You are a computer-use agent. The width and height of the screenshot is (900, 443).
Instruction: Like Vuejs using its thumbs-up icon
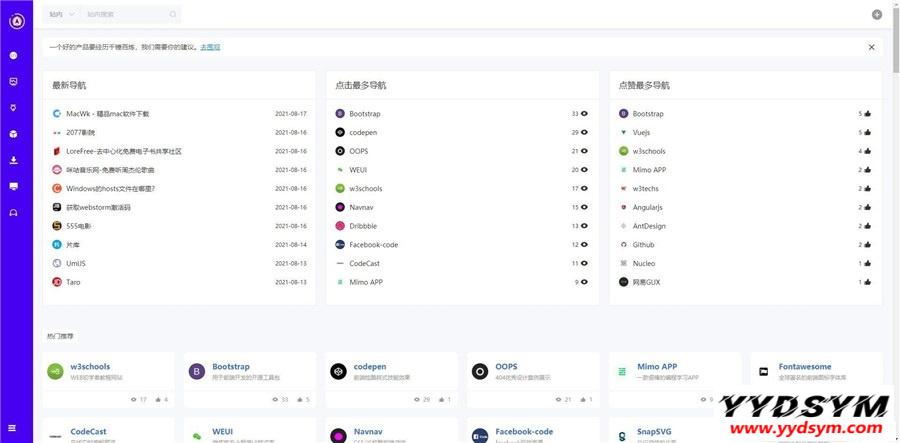point(867,133)
